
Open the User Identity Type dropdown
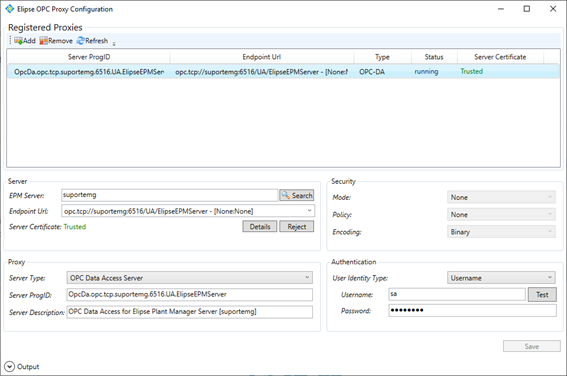point(501,278)
